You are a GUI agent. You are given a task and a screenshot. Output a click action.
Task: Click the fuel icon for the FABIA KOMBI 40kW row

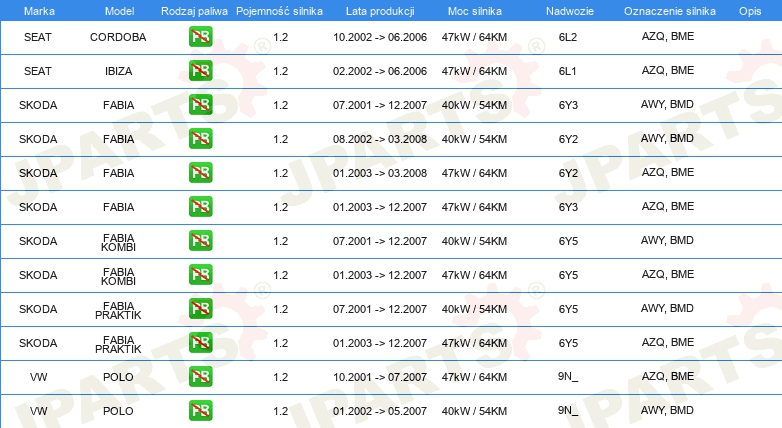(200, 240)
